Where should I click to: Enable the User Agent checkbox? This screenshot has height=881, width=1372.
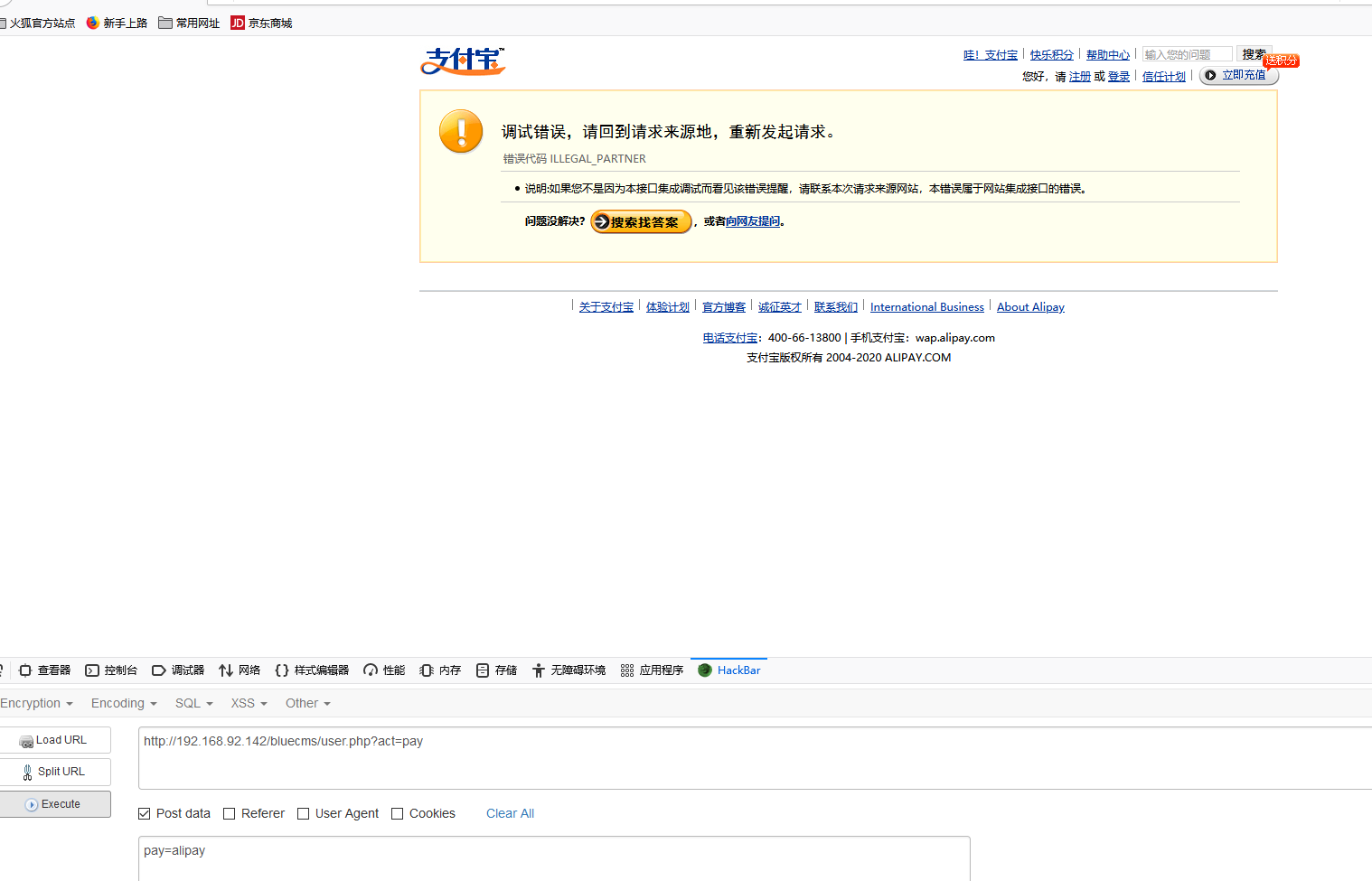click(x=304, y=814)
